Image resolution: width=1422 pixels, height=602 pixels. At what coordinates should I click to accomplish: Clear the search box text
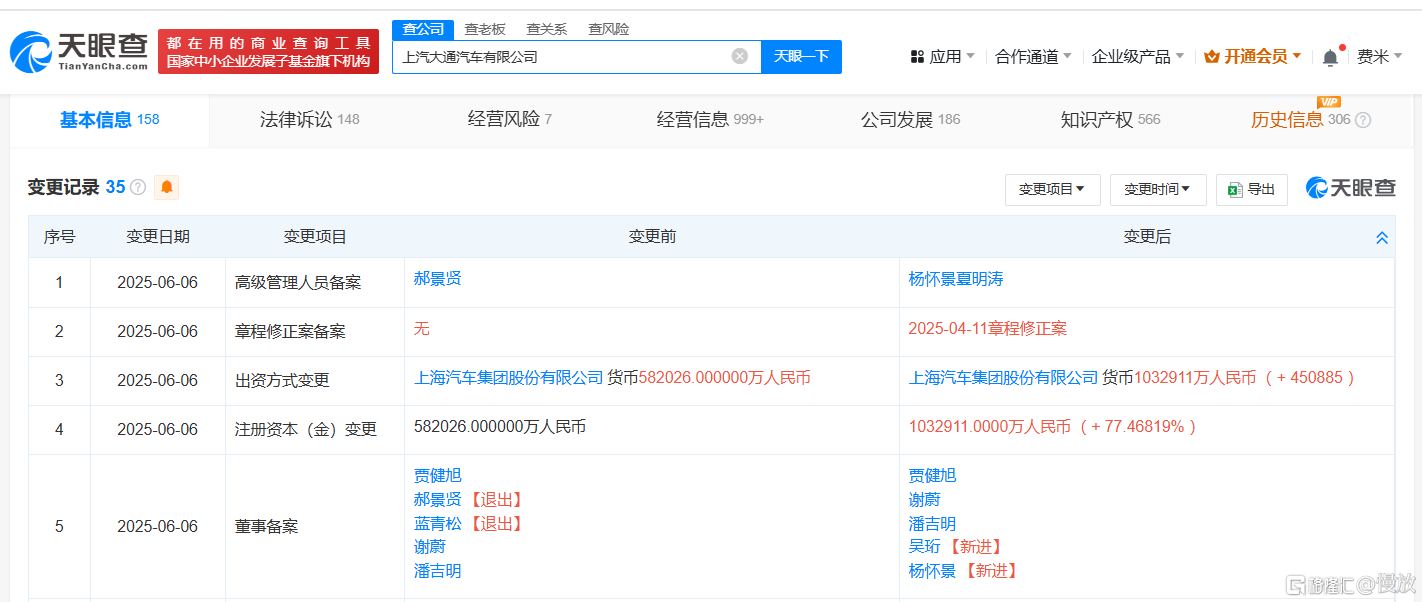(x=740, y=56)
